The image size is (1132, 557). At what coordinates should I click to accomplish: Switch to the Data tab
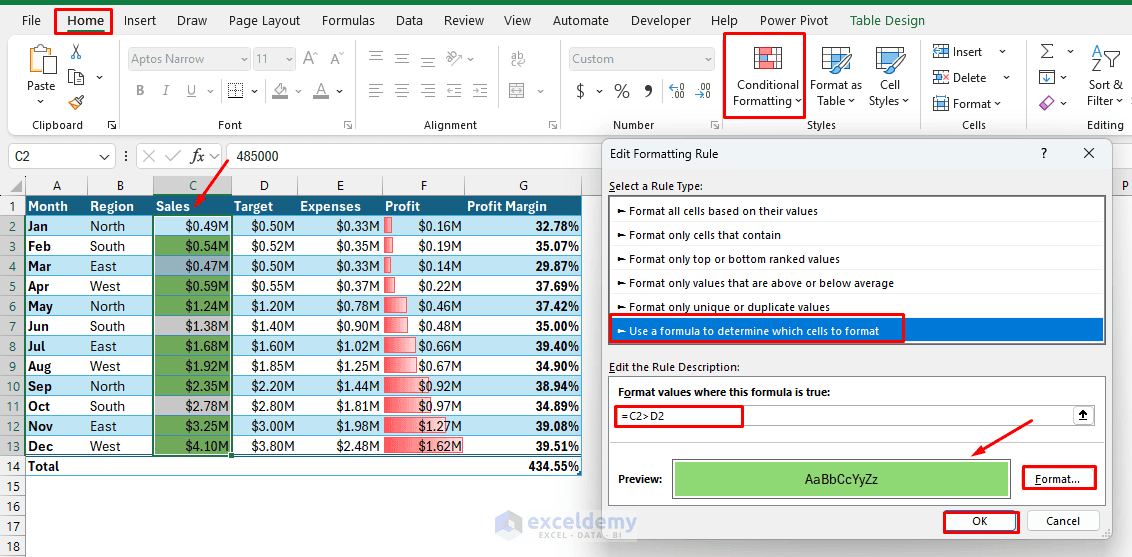409,20
